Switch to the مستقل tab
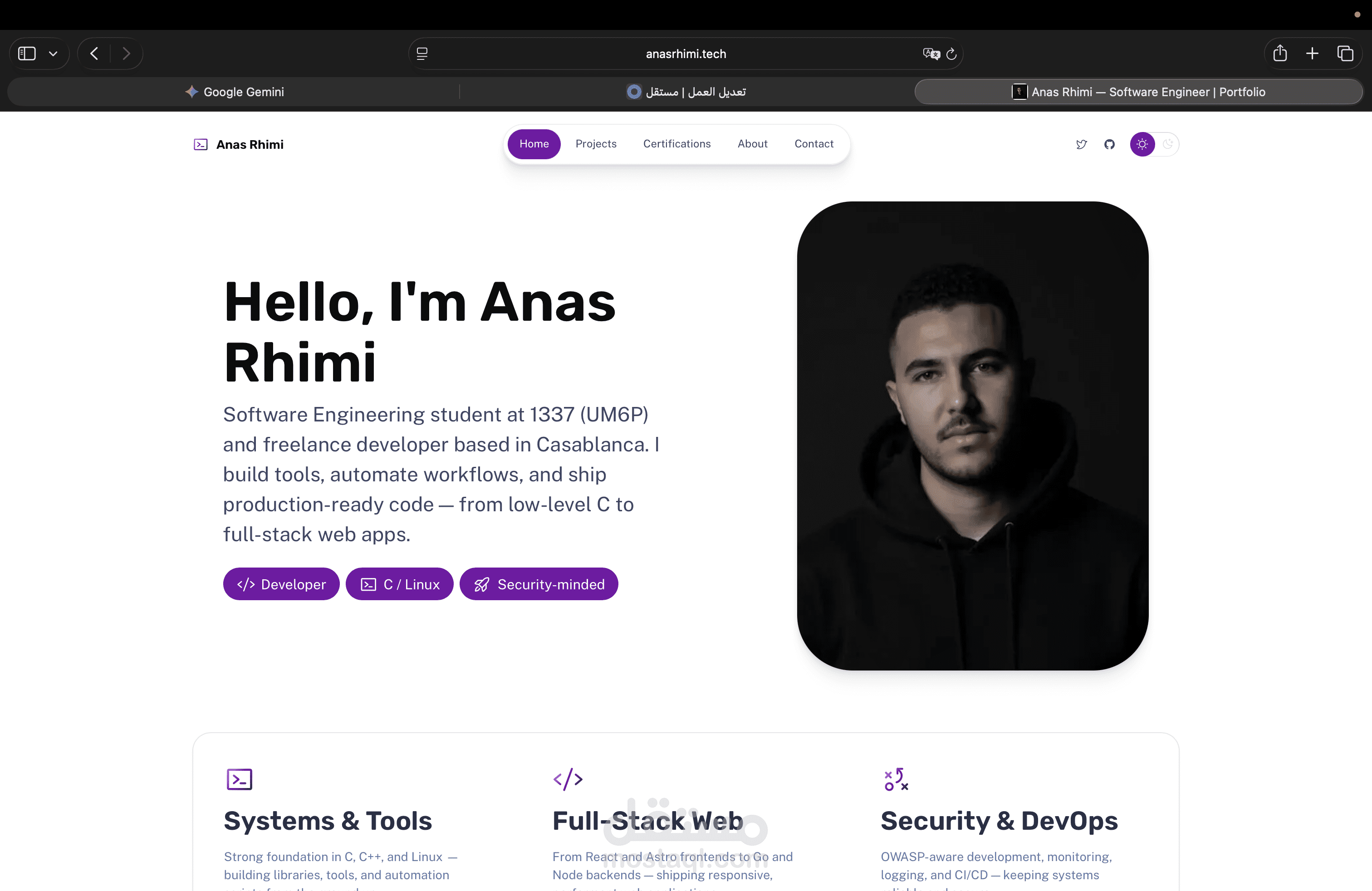Screen dimensions: 1372x891 pos(686,92)
